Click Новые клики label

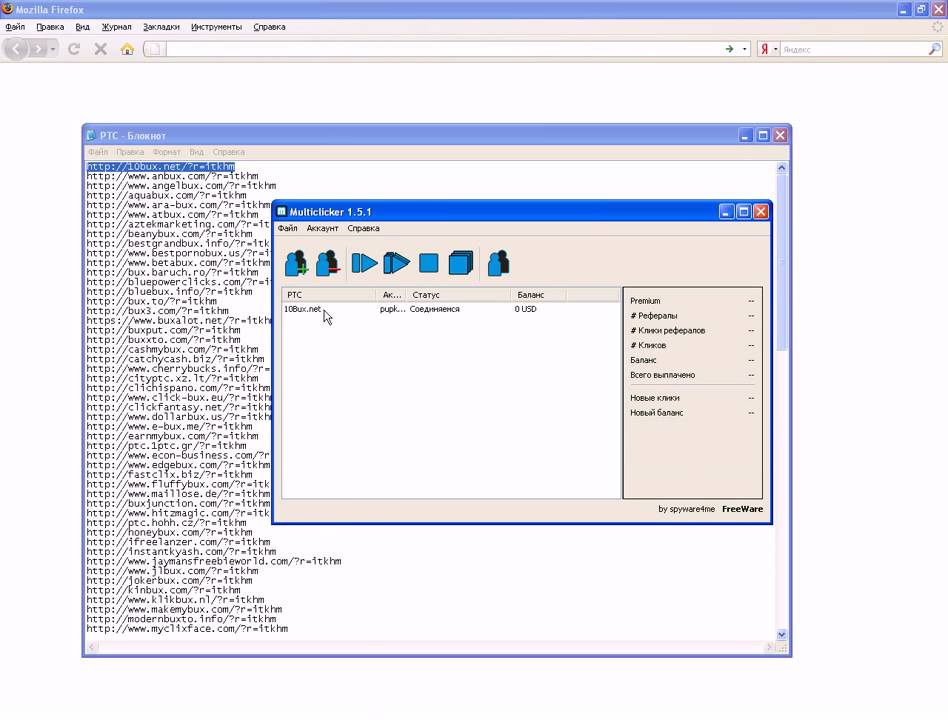click(x=655, y=398)
